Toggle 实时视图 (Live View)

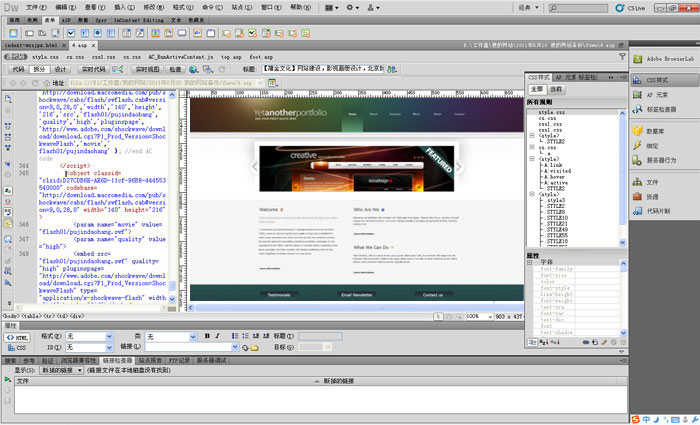tap(147, 69)
